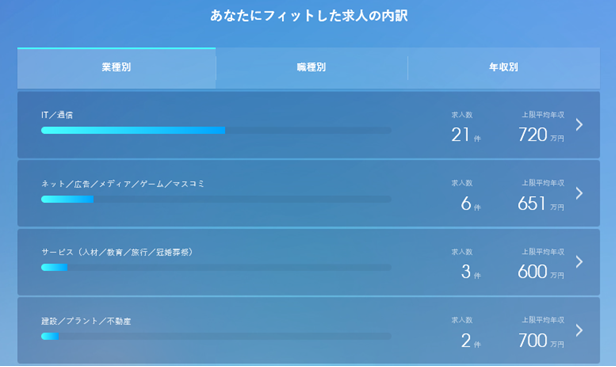
Task: Select the サービス（人材／教育／旅行／冠婚葬祭） label
Action: [117, 252]
